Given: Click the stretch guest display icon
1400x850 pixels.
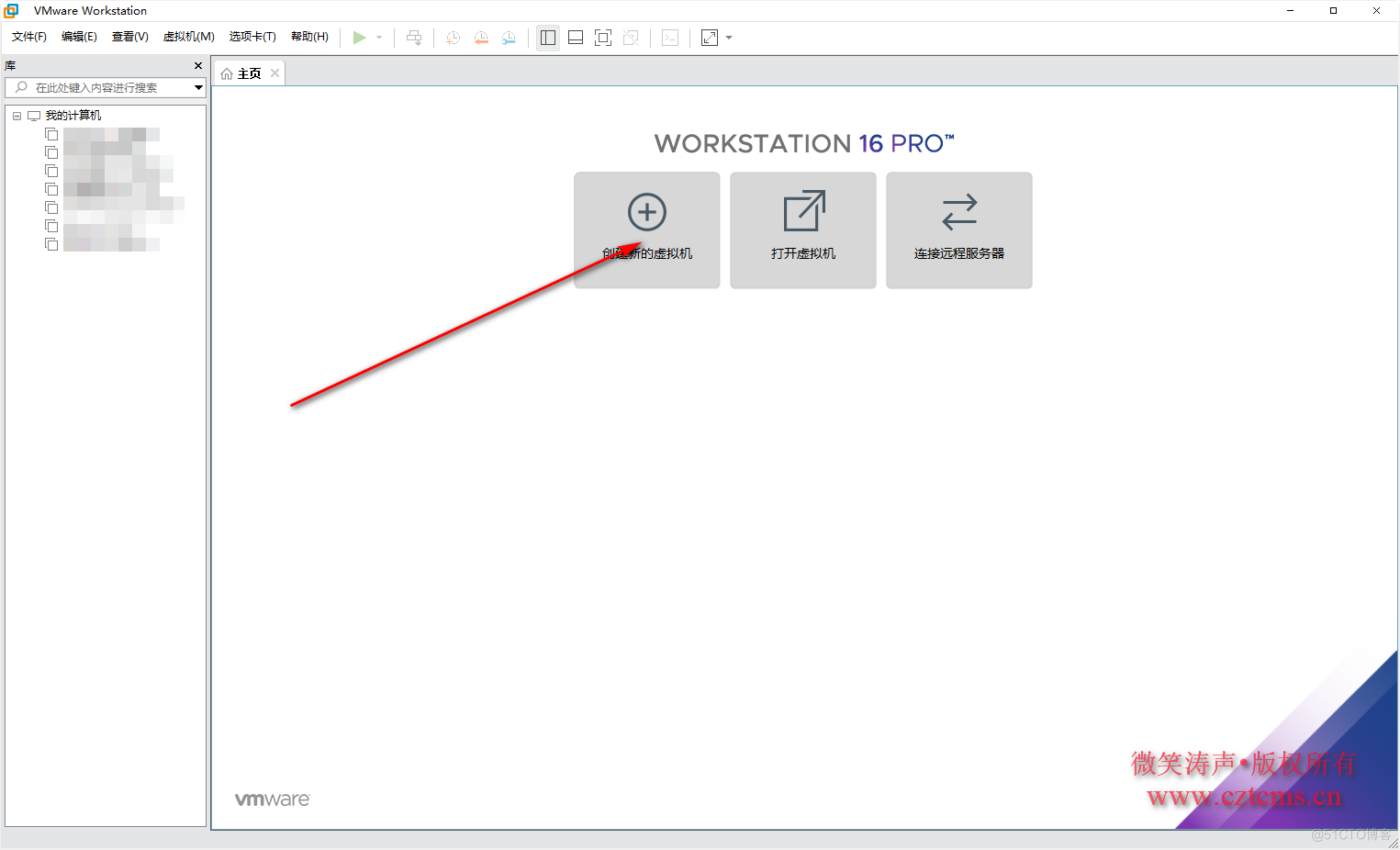Looking at the screenshot, I should 710,38.
